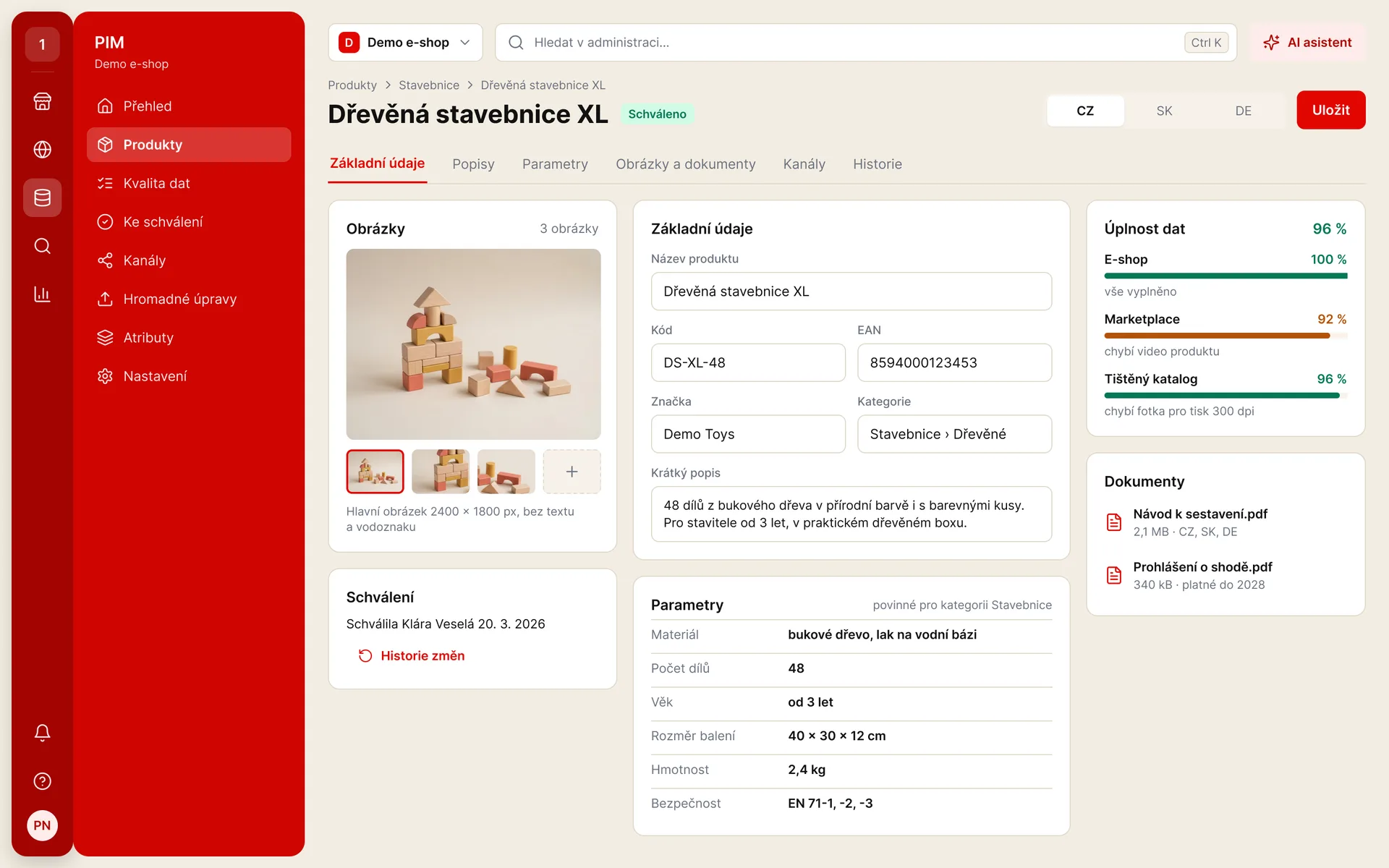Image resolution: width=1389 pixels, height=868 pixels.
Task: Click the Materiál value bukové dřevo
Action: [882, 635]
